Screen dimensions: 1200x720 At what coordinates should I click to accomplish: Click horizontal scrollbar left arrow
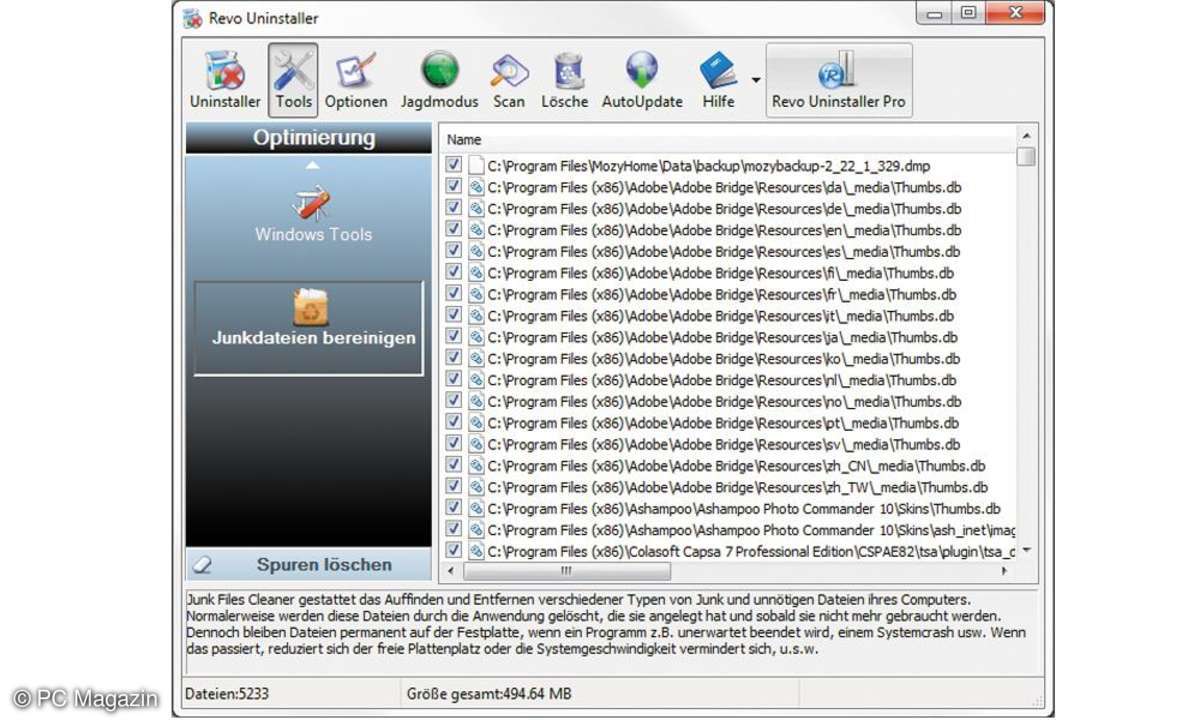tap(450, 571)
